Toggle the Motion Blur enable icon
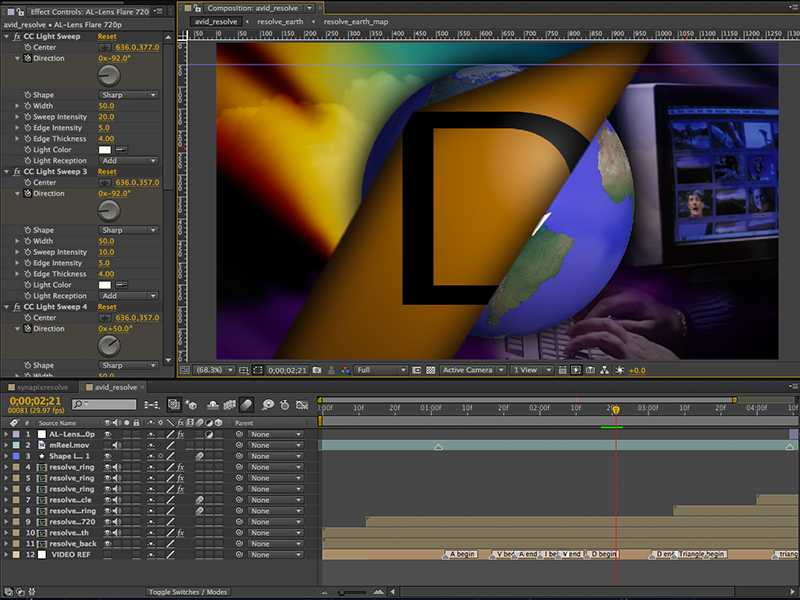 click(x=246, y=405)
